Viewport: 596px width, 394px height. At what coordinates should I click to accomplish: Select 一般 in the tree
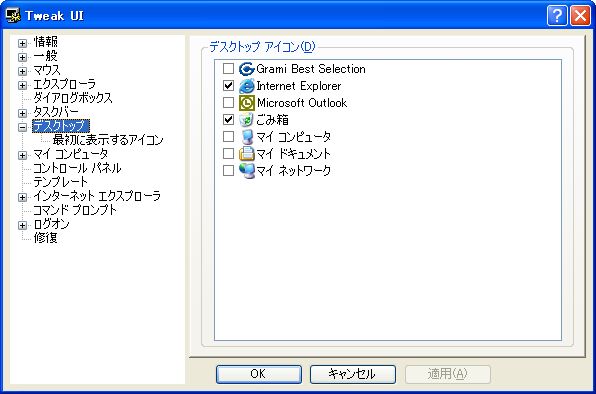coord(45,56)
